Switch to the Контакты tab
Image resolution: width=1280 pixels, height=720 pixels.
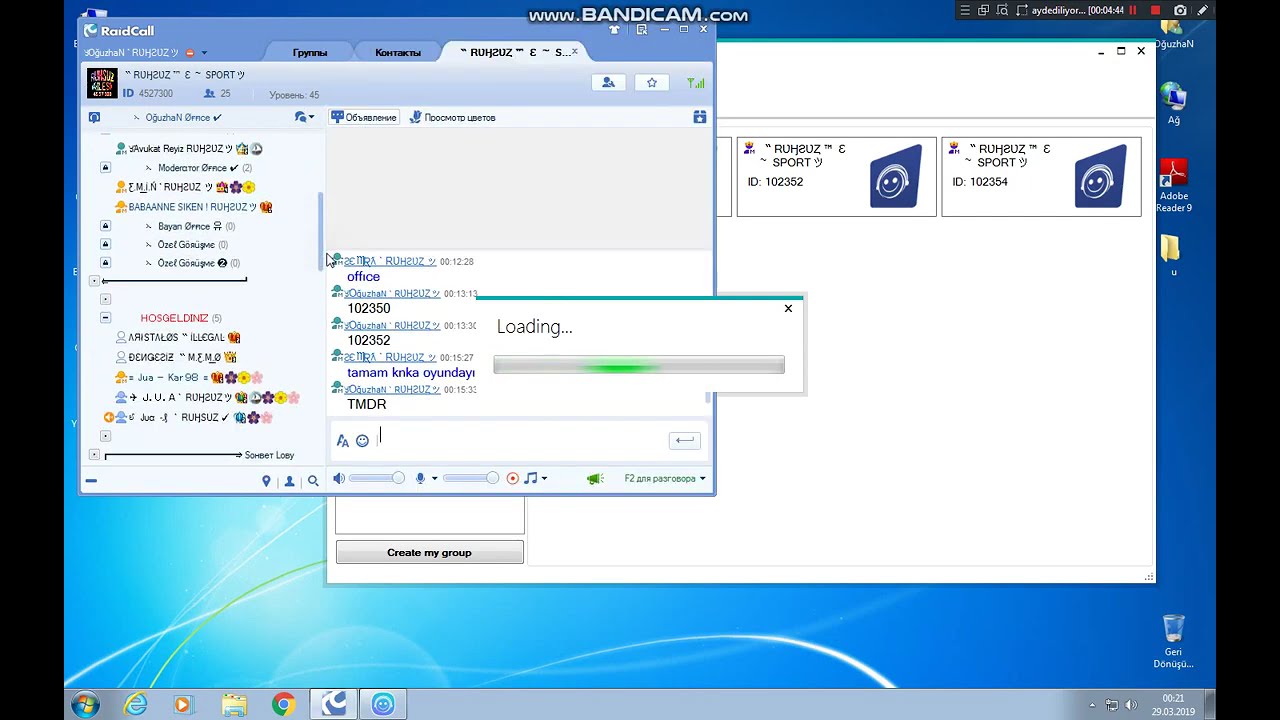[x=398, y=52]
